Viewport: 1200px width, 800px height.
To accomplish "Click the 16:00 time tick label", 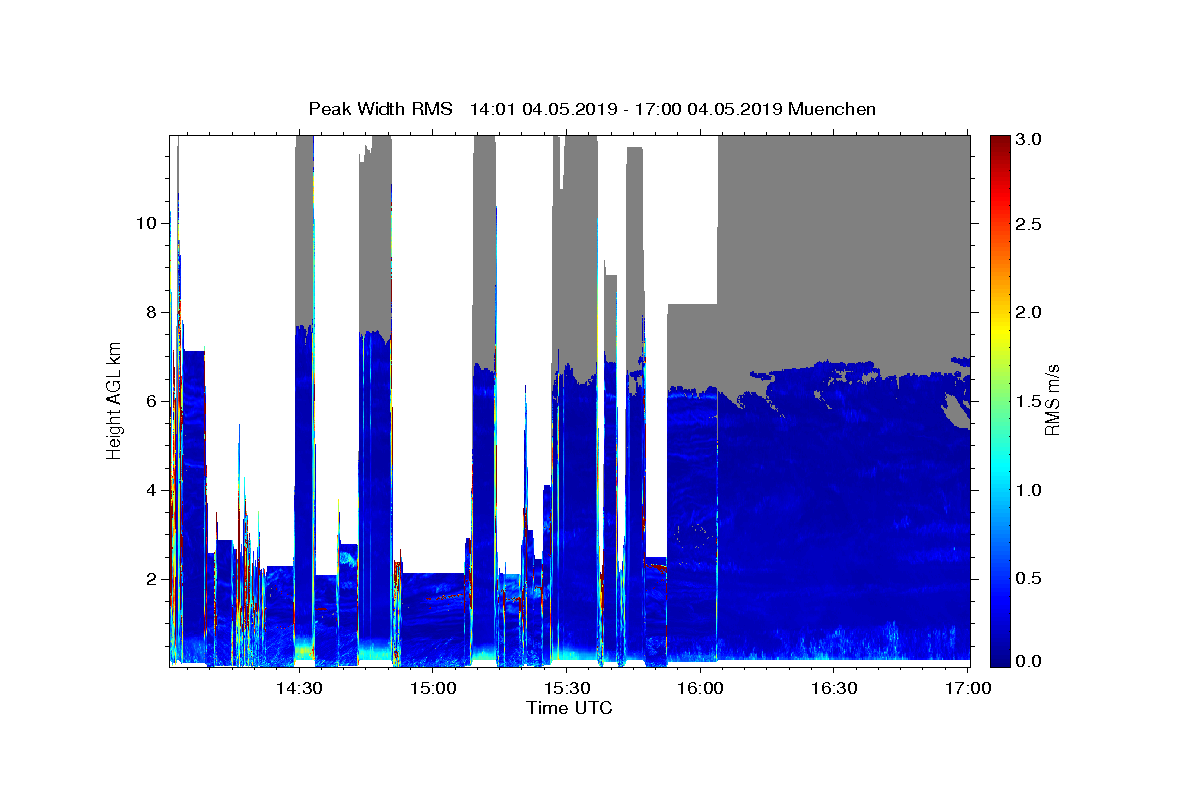I will [699, 688].
